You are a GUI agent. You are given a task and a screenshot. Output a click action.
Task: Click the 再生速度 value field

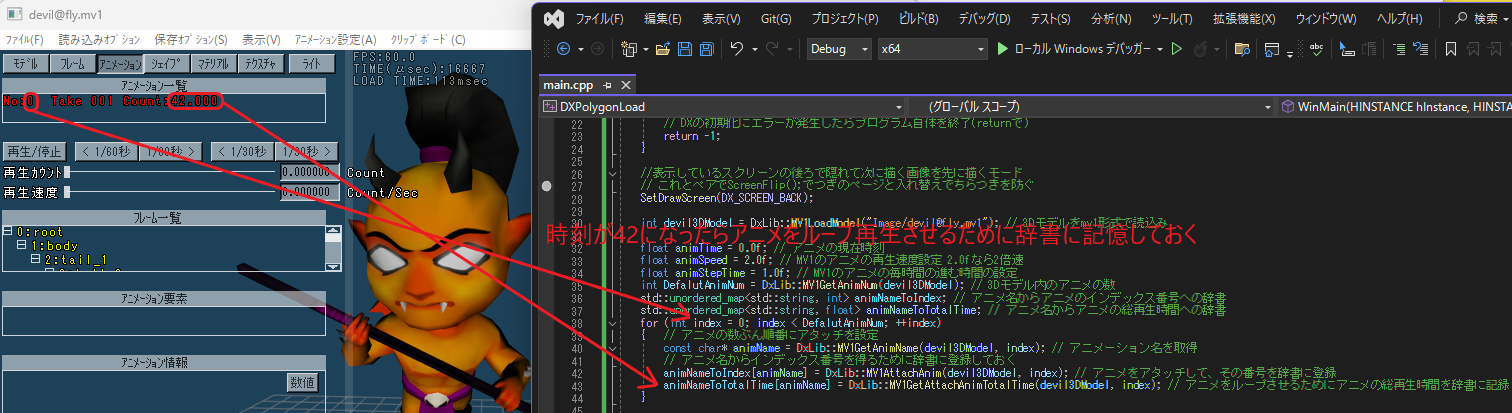(310, 191)
